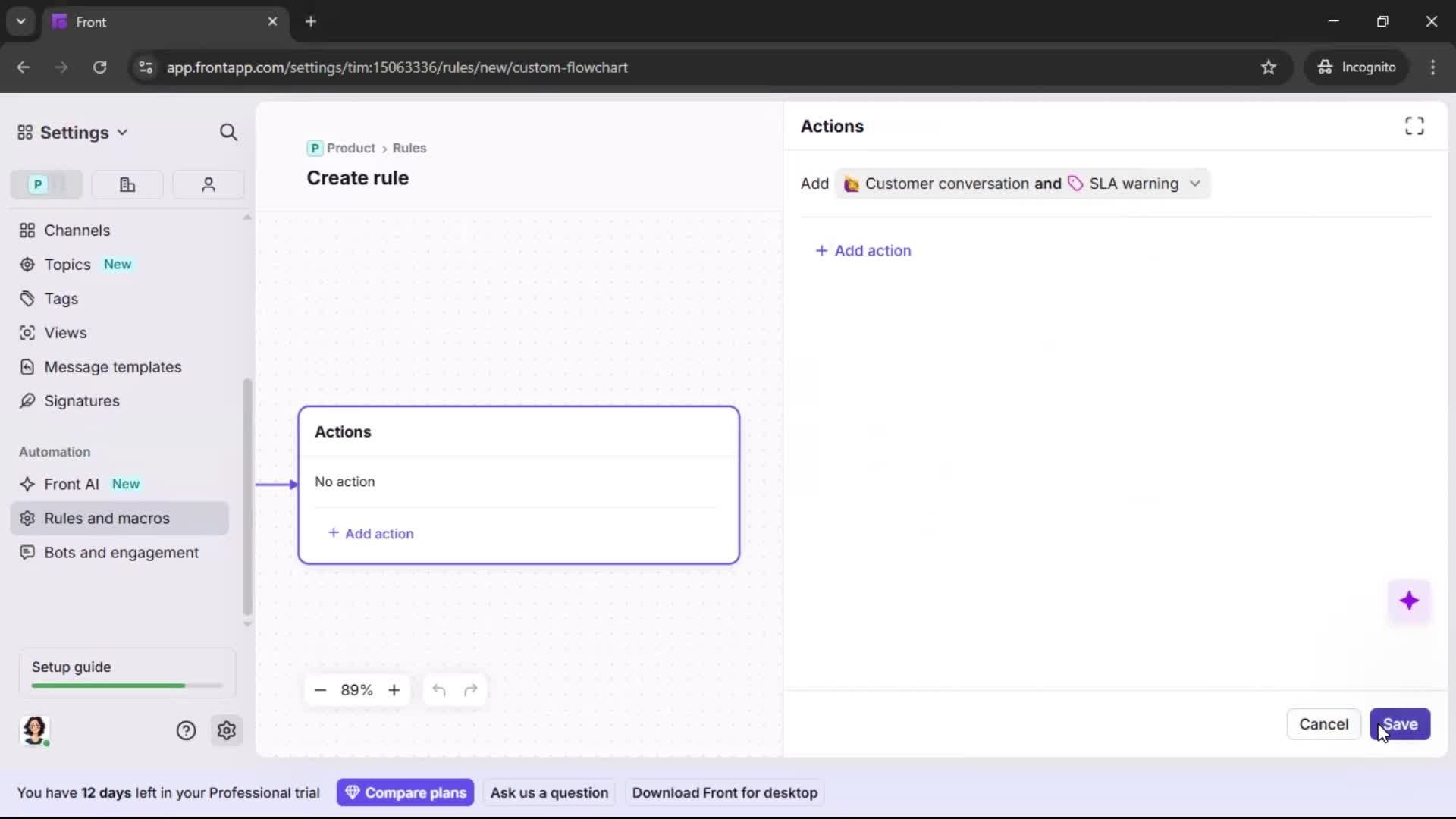
Task: Open the search in Settings sidebar
Action: point(228,132)
